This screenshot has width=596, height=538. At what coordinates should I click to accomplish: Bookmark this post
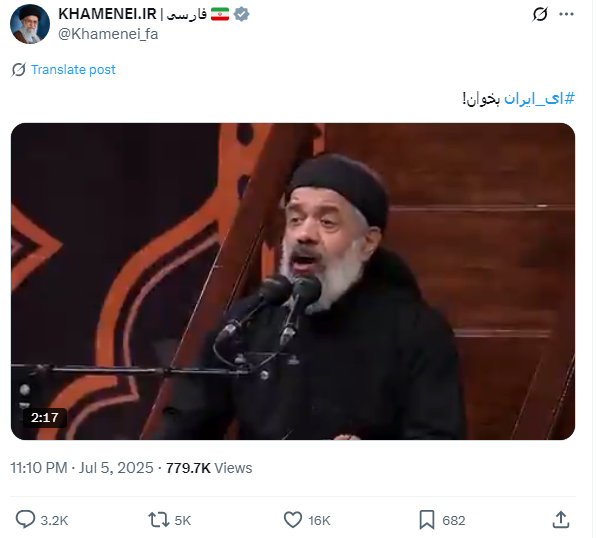click(x=427, y=520)
